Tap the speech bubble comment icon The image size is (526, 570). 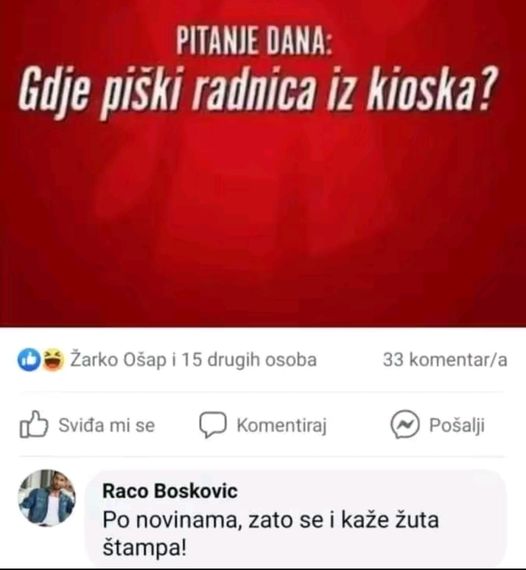[x=213, y=424]
